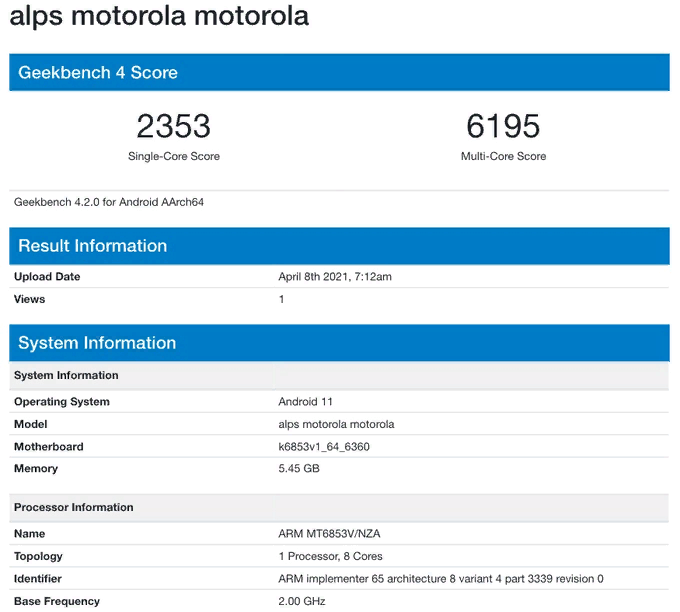Click the 'Single-Core Score' label
This screenshot has height=612, width=680.
[x=173, y=156]
